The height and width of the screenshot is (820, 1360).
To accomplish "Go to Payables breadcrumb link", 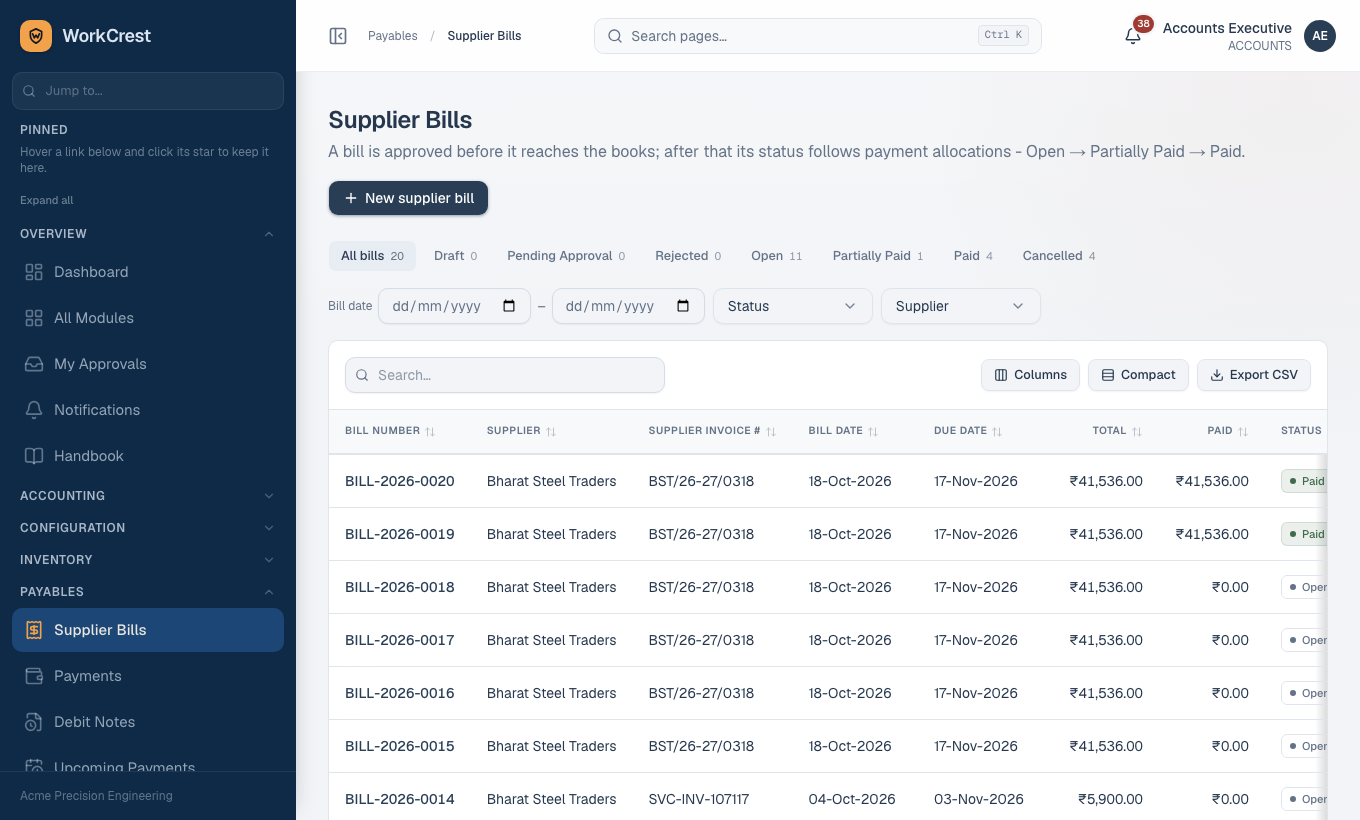I will pos(393,36).
